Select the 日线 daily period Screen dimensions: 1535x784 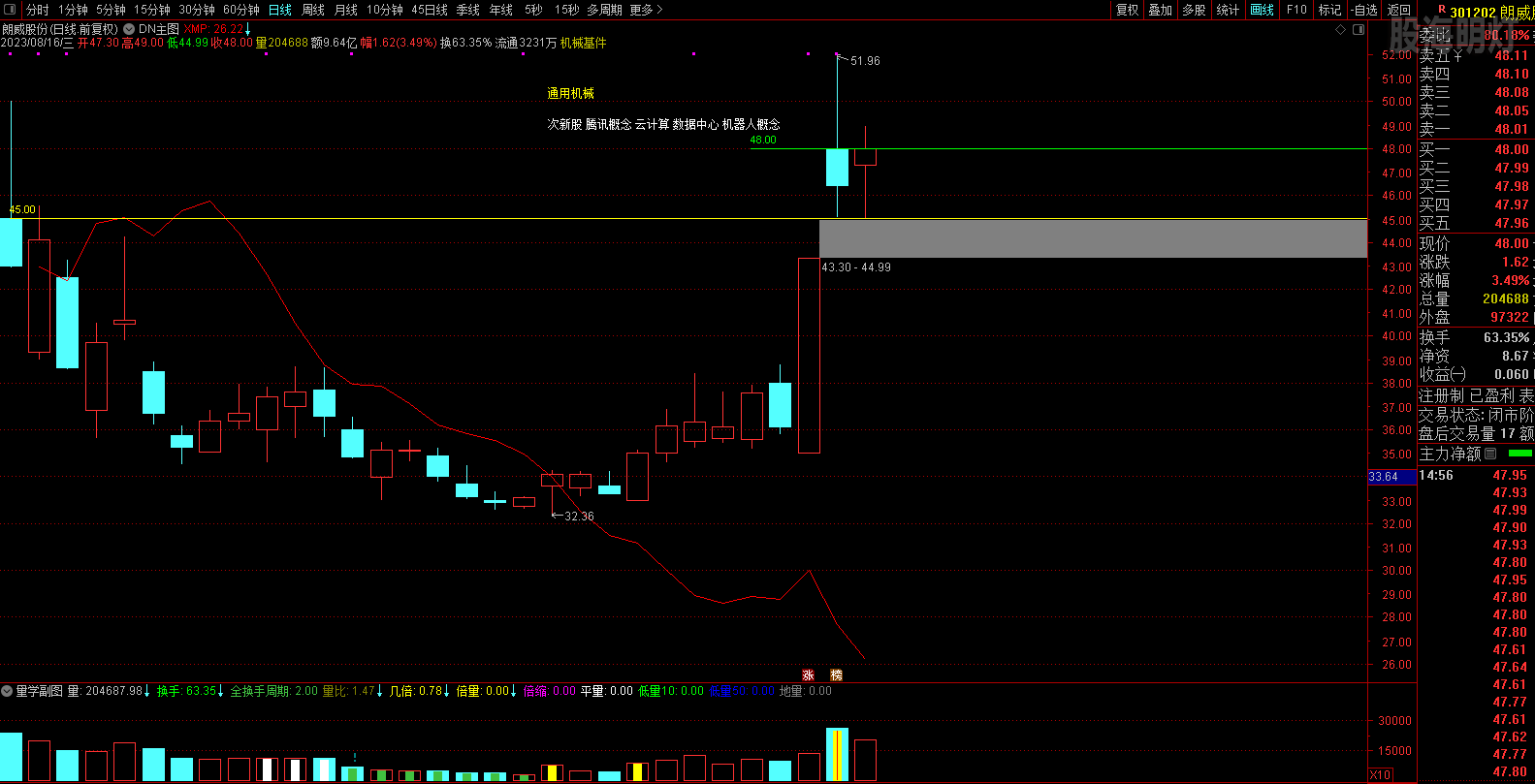tap(280, 10)
